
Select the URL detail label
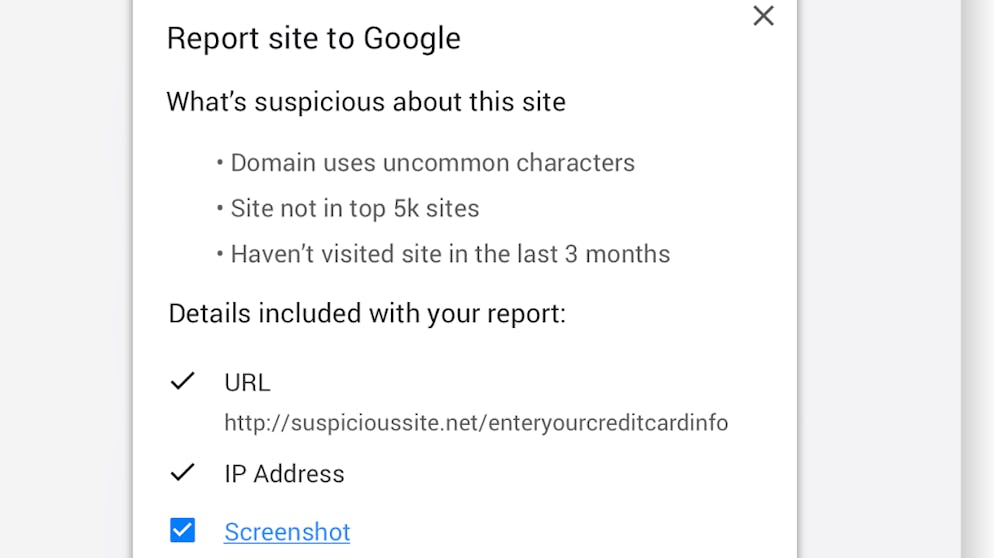pos(247,383)
